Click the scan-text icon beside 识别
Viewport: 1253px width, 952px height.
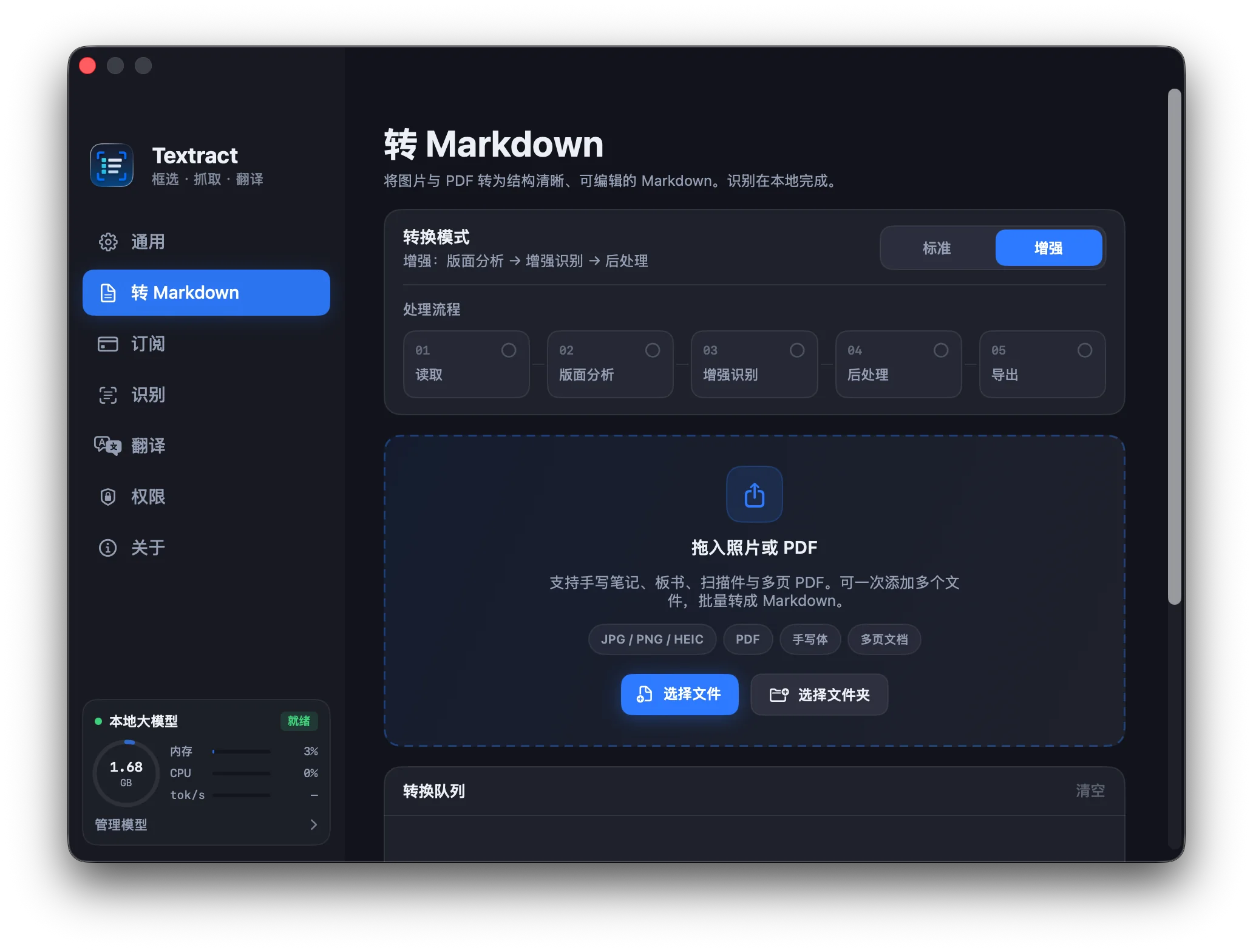click(108, 395)
